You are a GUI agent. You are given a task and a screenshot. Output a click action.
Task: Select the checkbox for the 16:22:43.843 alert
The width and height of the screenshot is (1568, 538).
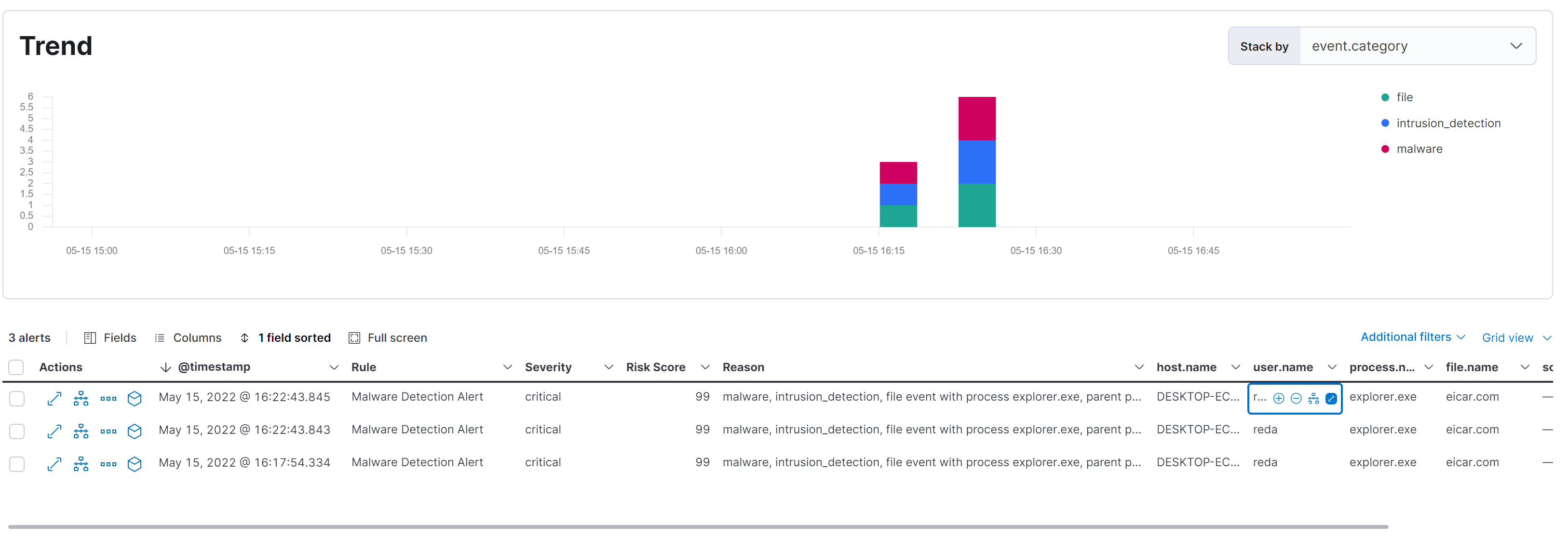click(17, 431)
